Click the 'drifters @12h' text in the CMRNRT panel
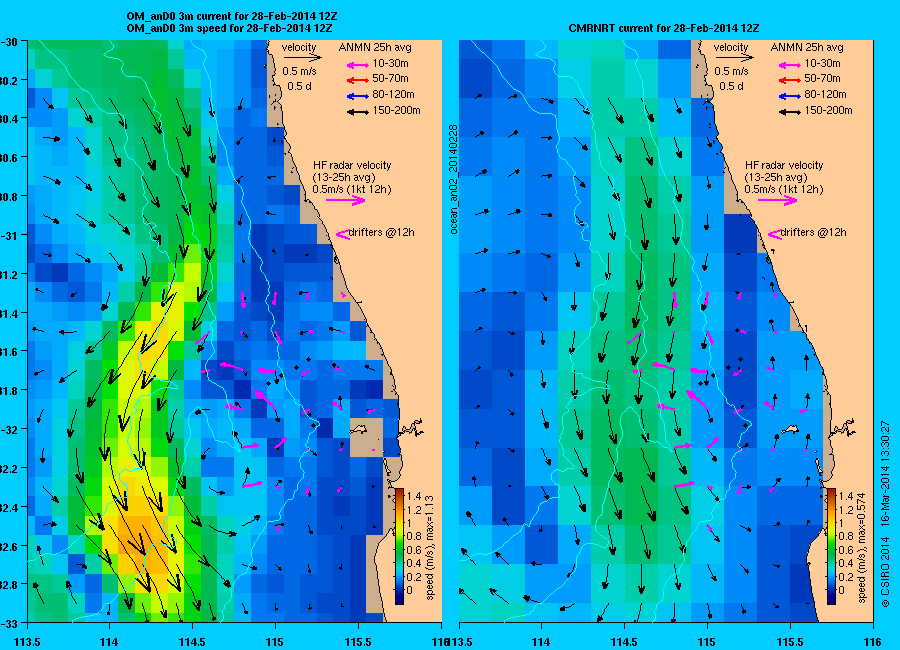The height and width of the screenshot is (650, 900). 814,233
